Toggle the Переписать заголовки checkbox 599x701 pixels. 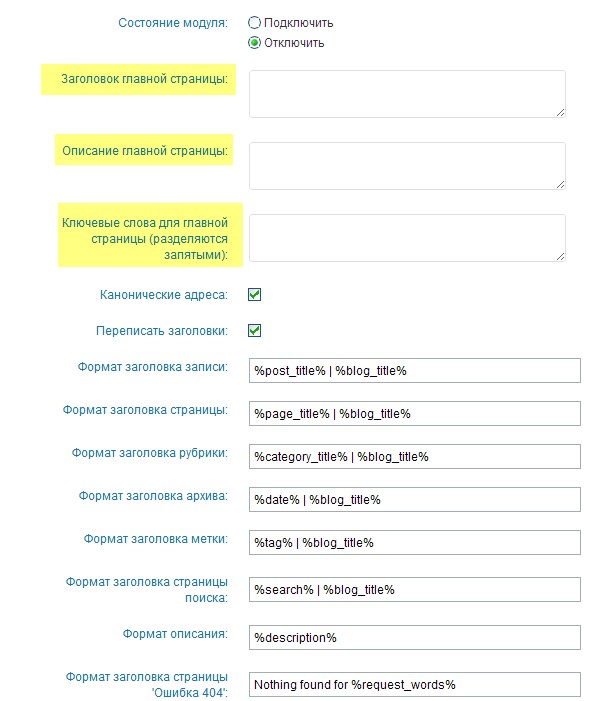click(254, 331)
